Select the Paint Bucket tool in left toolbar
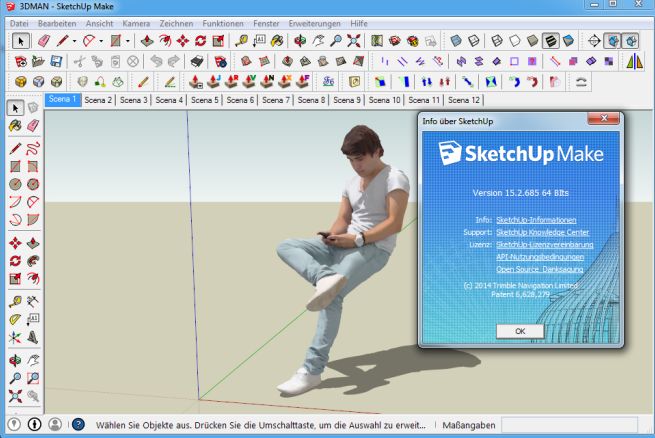Image resolution: width=655 pixels, height=438 pixels. 15,126
